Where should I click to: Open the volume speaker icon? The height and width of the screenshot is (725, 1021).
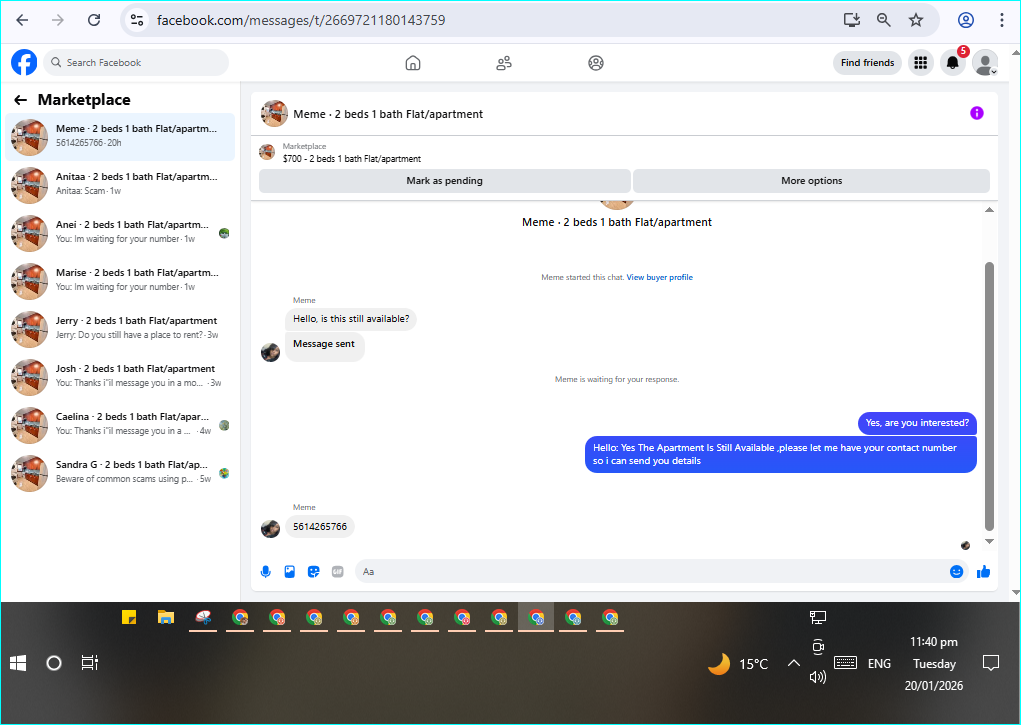tap(818, 677)
